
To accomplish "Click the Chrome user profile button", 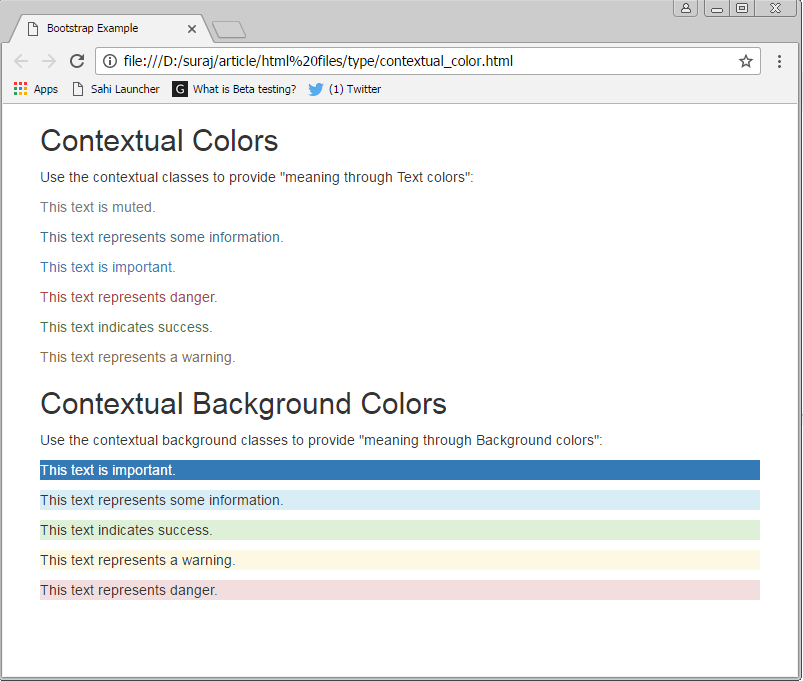I will (x=686, y=8).
